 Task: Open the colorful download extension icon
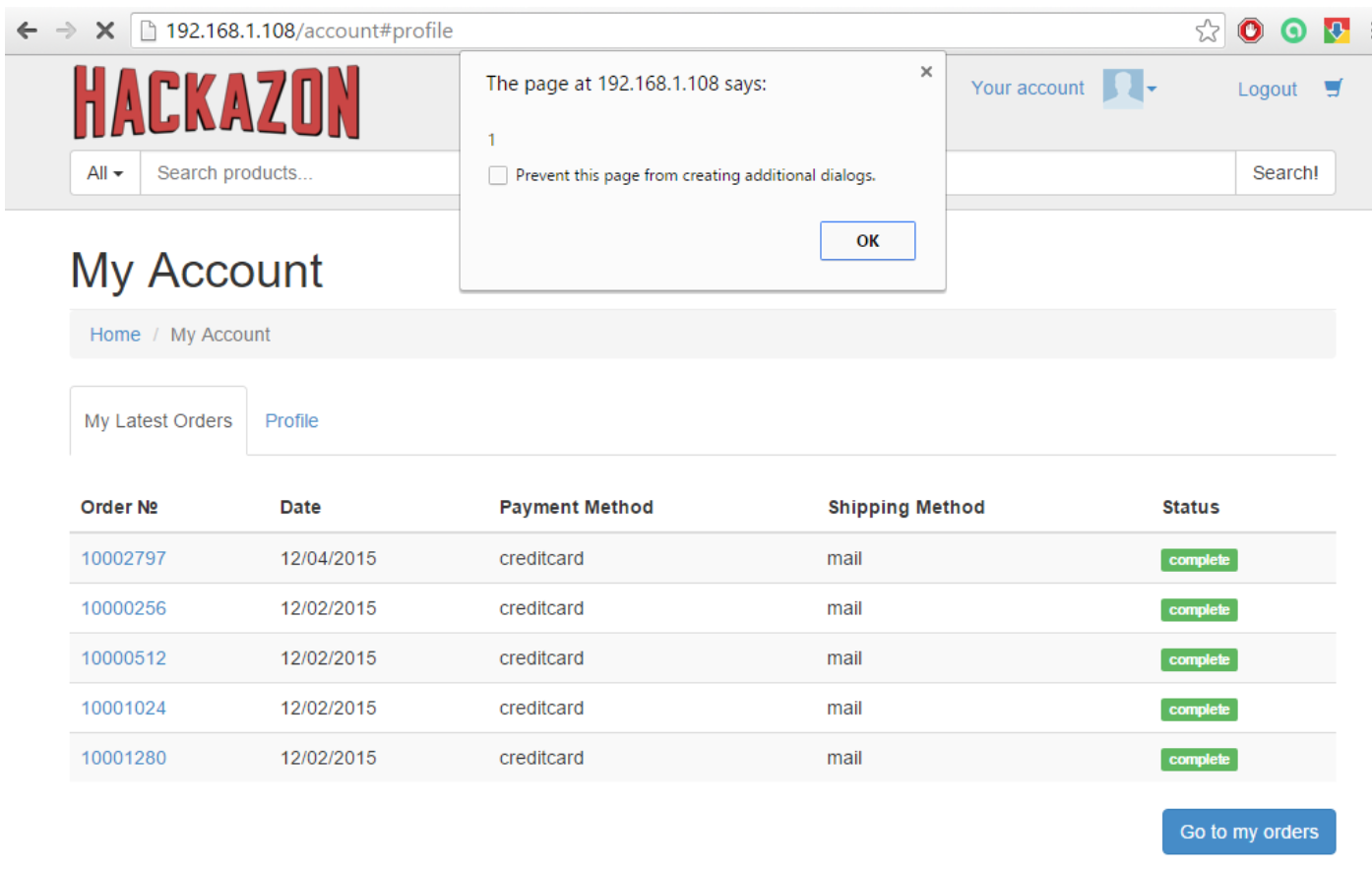[x=1337, y=31]
